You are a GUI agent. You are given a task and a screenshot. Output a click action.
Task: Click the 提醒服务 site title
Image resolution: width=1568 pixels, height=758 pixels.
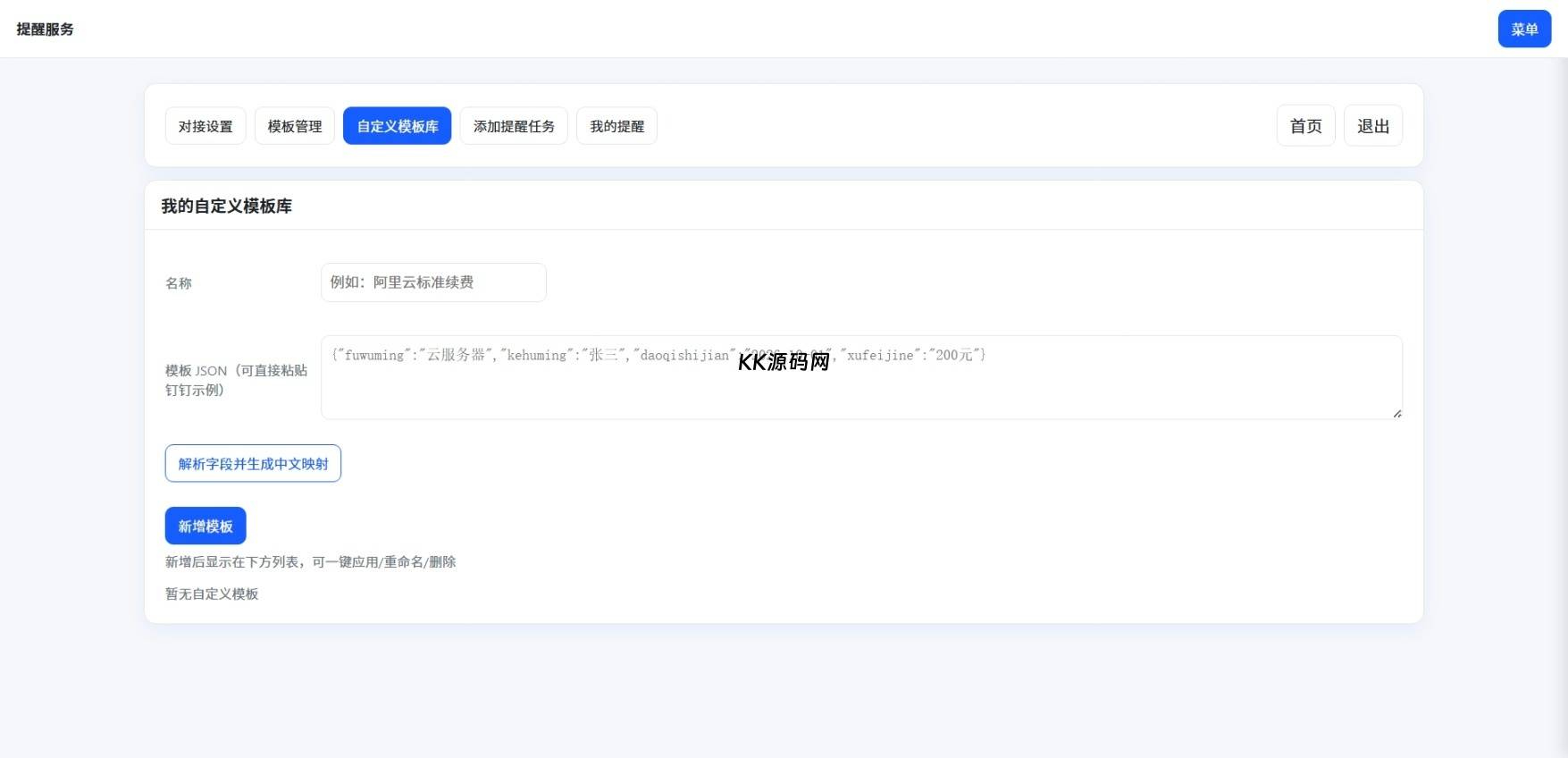pos(46,29)
